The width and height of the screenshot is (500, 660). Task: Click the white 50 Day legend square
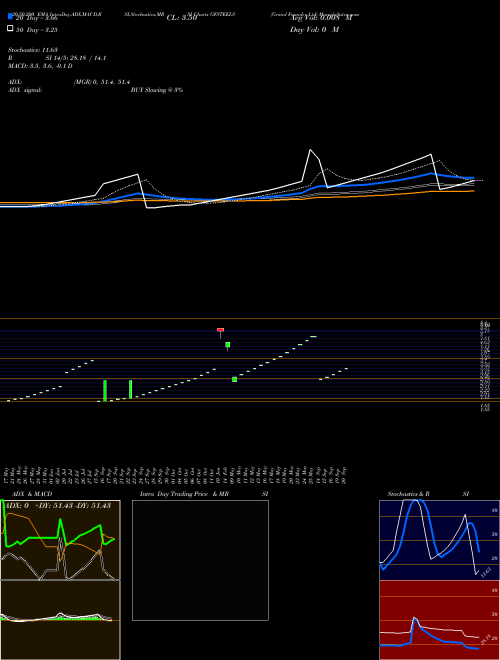11,29
